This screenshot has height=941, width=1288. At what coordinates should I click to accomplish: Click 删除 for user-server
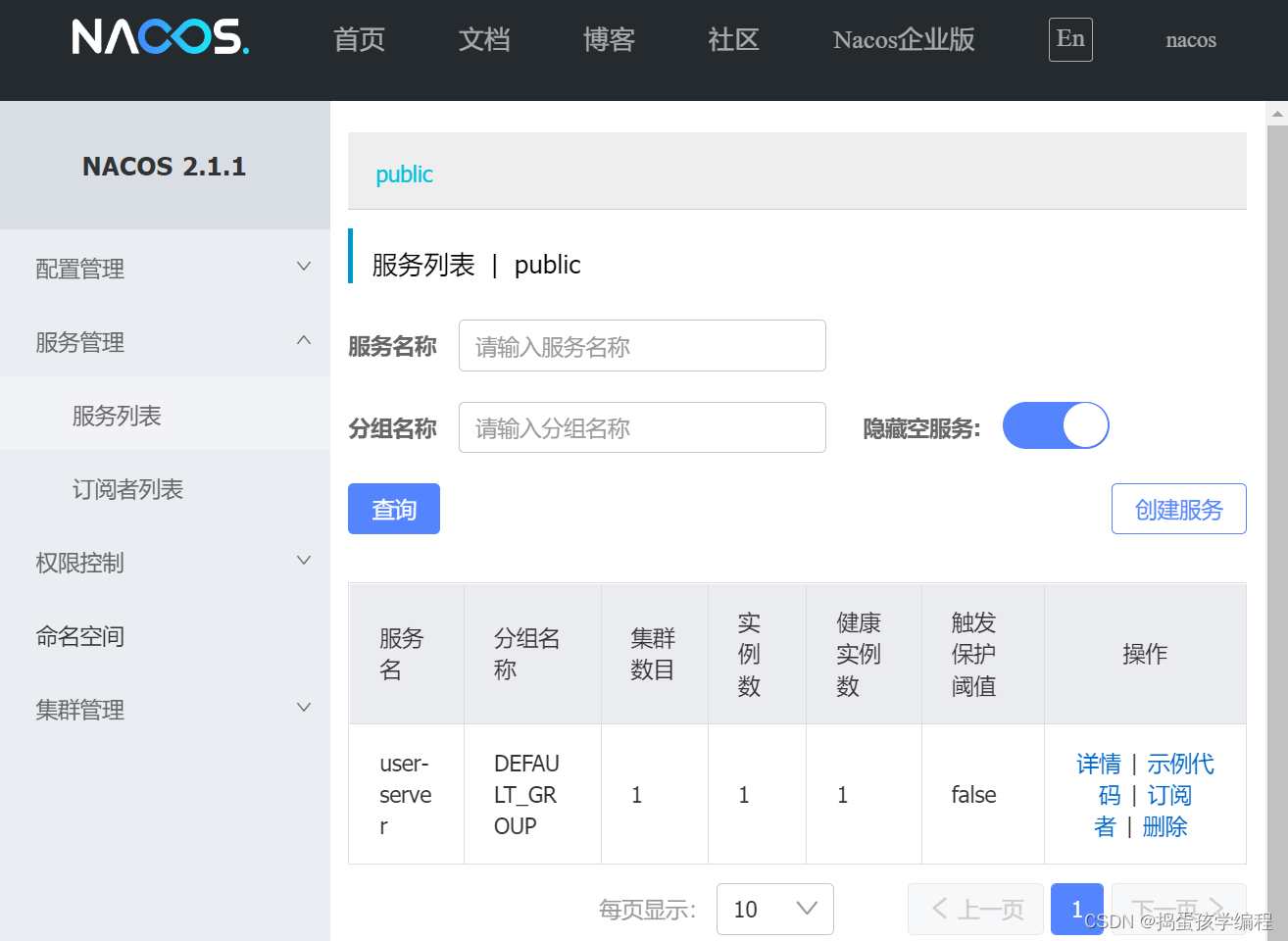tap(1164, 826)
